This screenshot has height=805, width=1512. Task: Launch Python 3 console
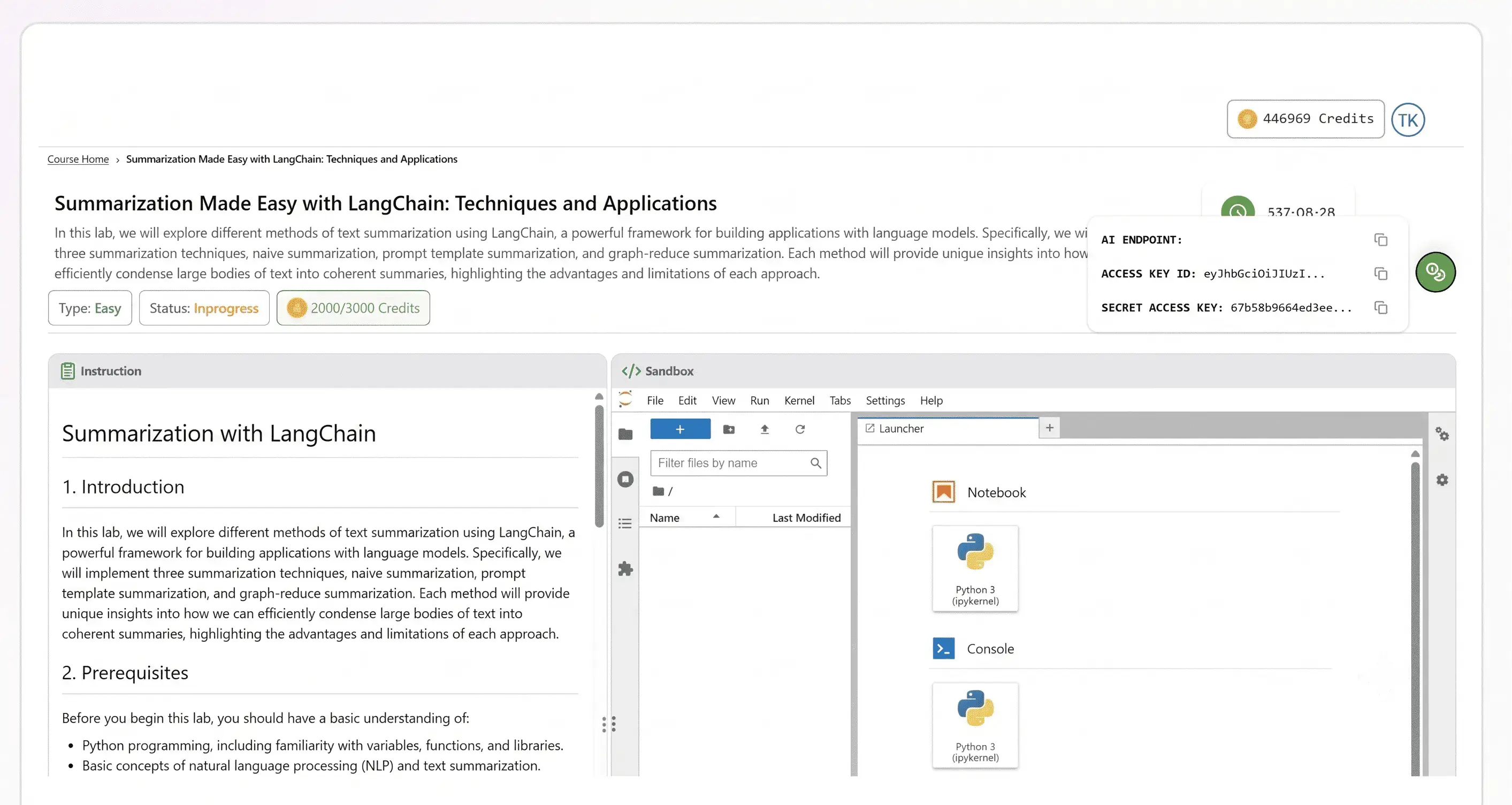975,725
